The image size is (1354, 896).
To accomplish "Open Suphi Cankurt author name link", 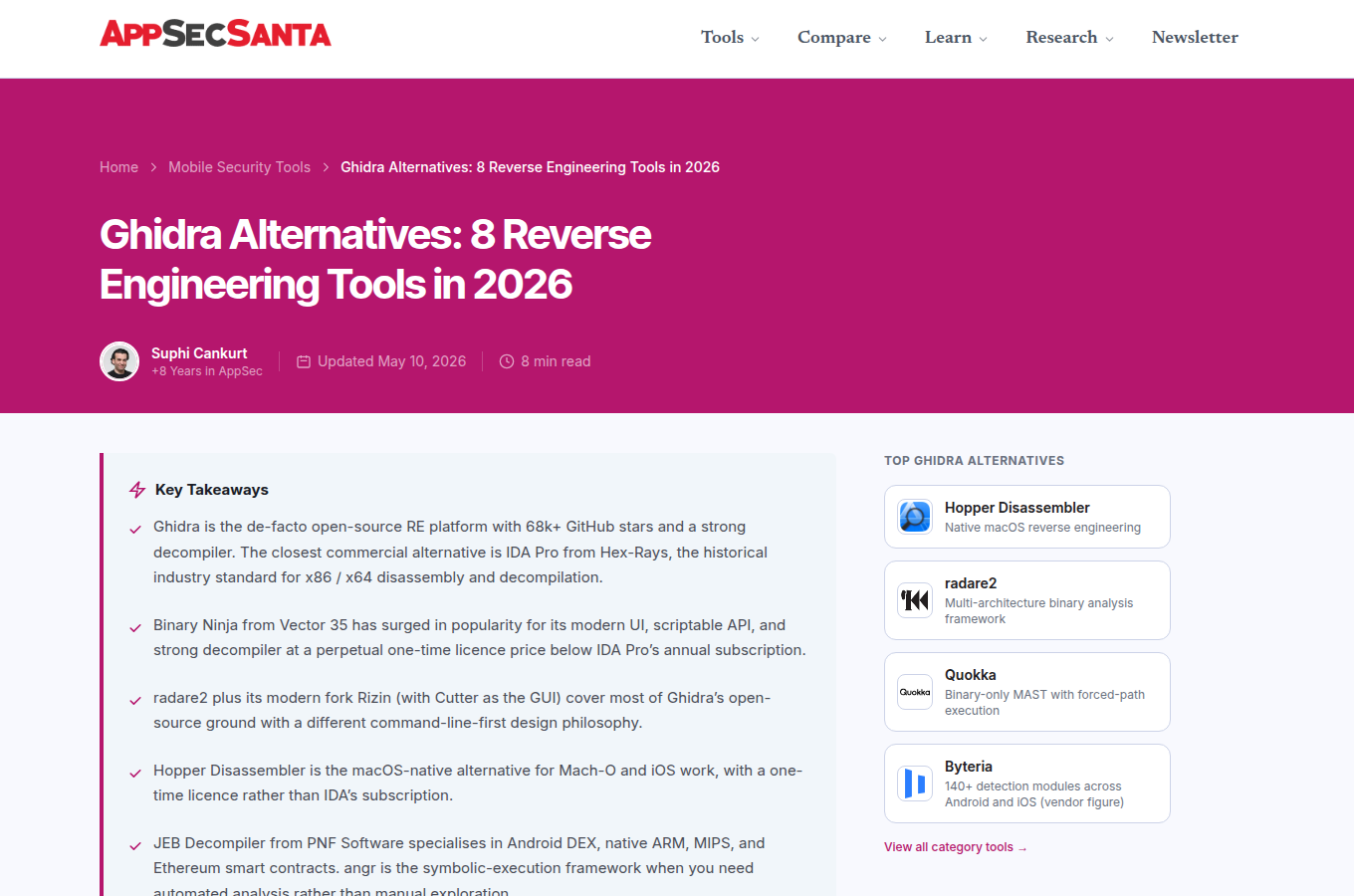I will [199, 353].
